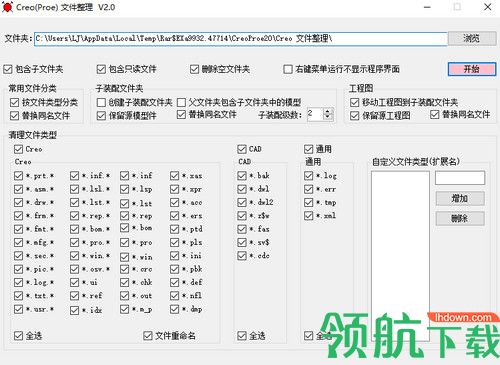The height and width of the screenshot is (365, 500).
Task: Focus the 文件夹 path input field
Action: tap(240, 39)
